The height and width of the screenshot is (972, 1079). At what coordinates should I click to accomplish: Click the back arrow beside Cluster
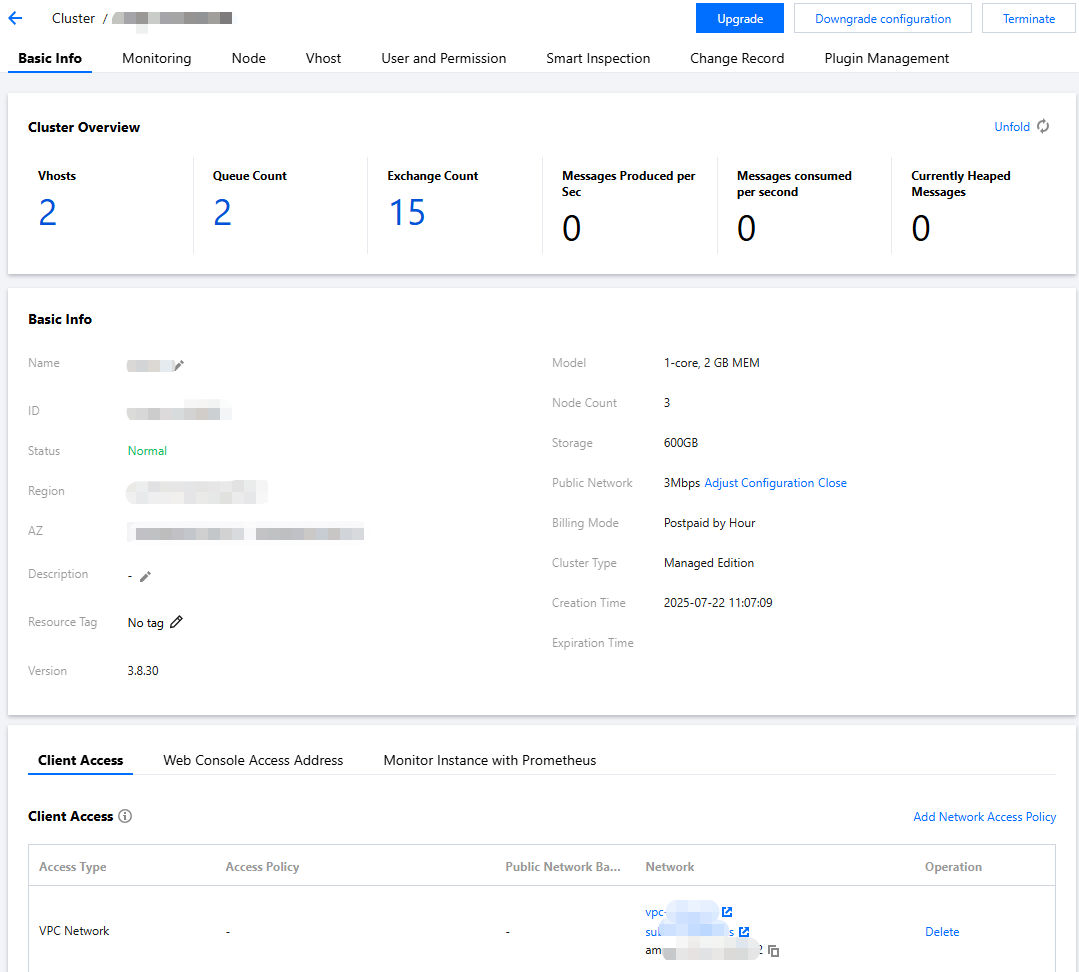pos(15,18)
